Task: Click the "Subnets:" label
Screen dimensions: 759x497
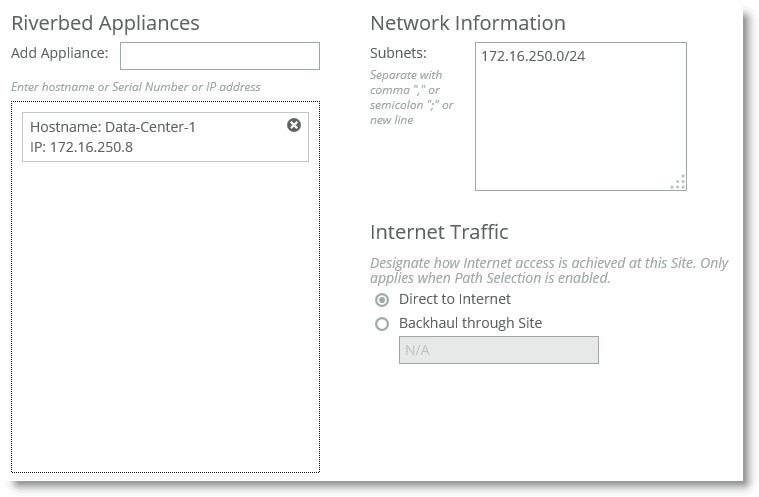Action: 398,53
